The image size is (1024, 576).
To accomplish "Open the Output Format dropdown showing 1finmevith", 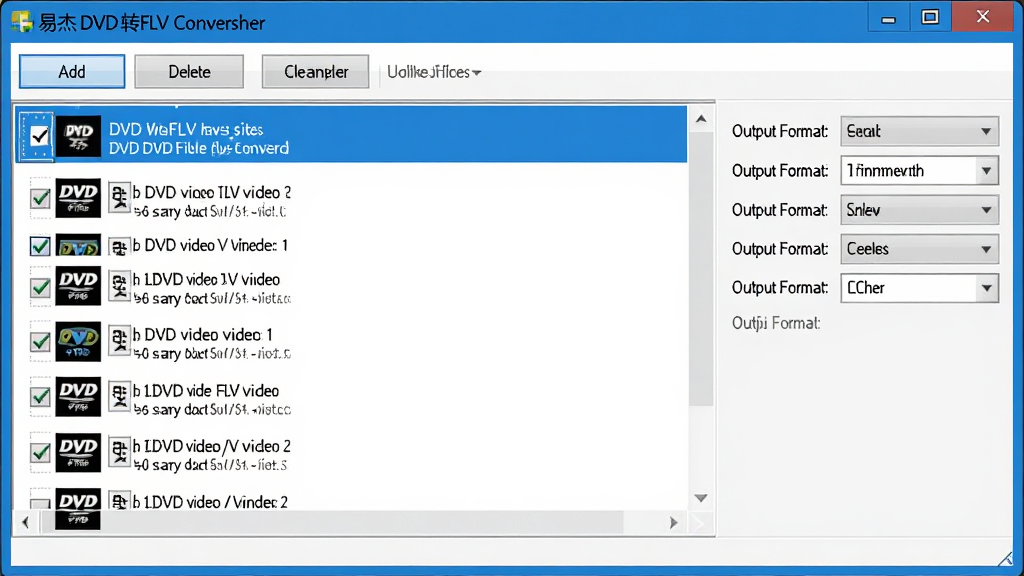I will click(x=920, y=171).
